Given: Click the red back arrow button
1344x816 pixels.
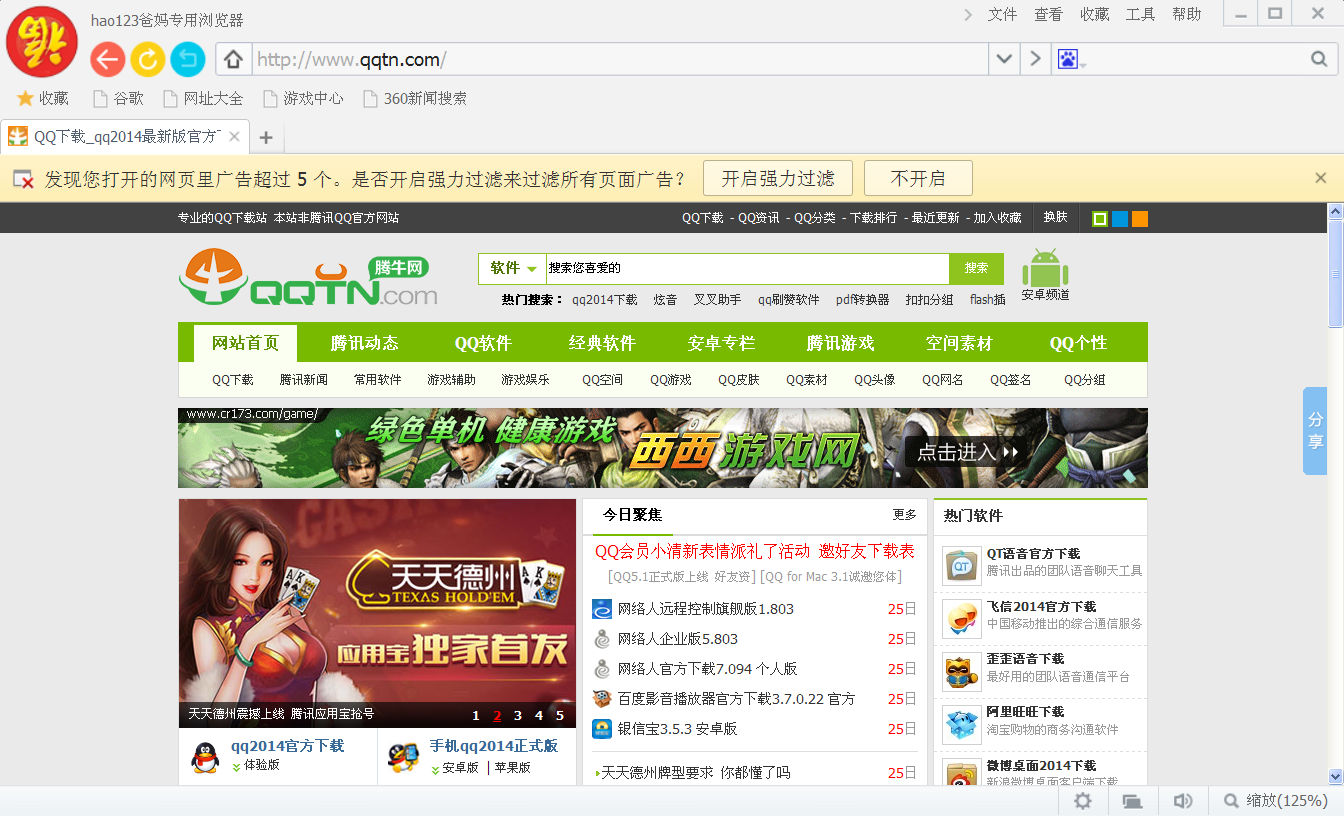Looking at the screenshot, I should [108, 60].
